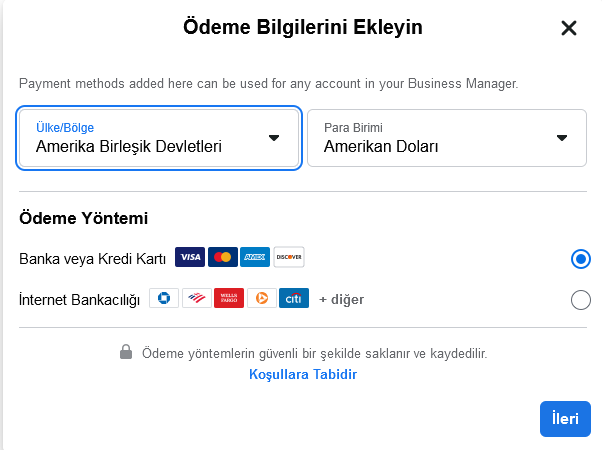The image size is (602, 450).
Task: Click the Chase bank icon
Action: [x=164, y=298]
